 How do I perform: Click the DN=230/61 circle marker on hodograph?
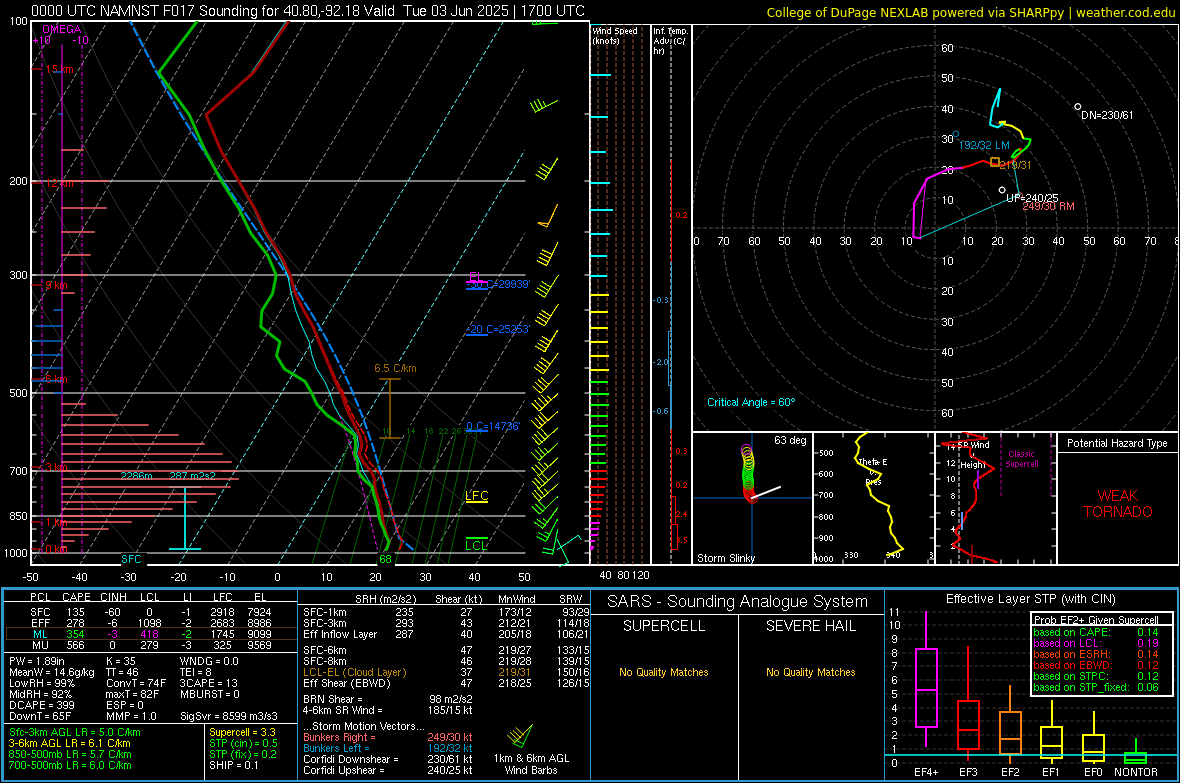(x=1078, y=107)
